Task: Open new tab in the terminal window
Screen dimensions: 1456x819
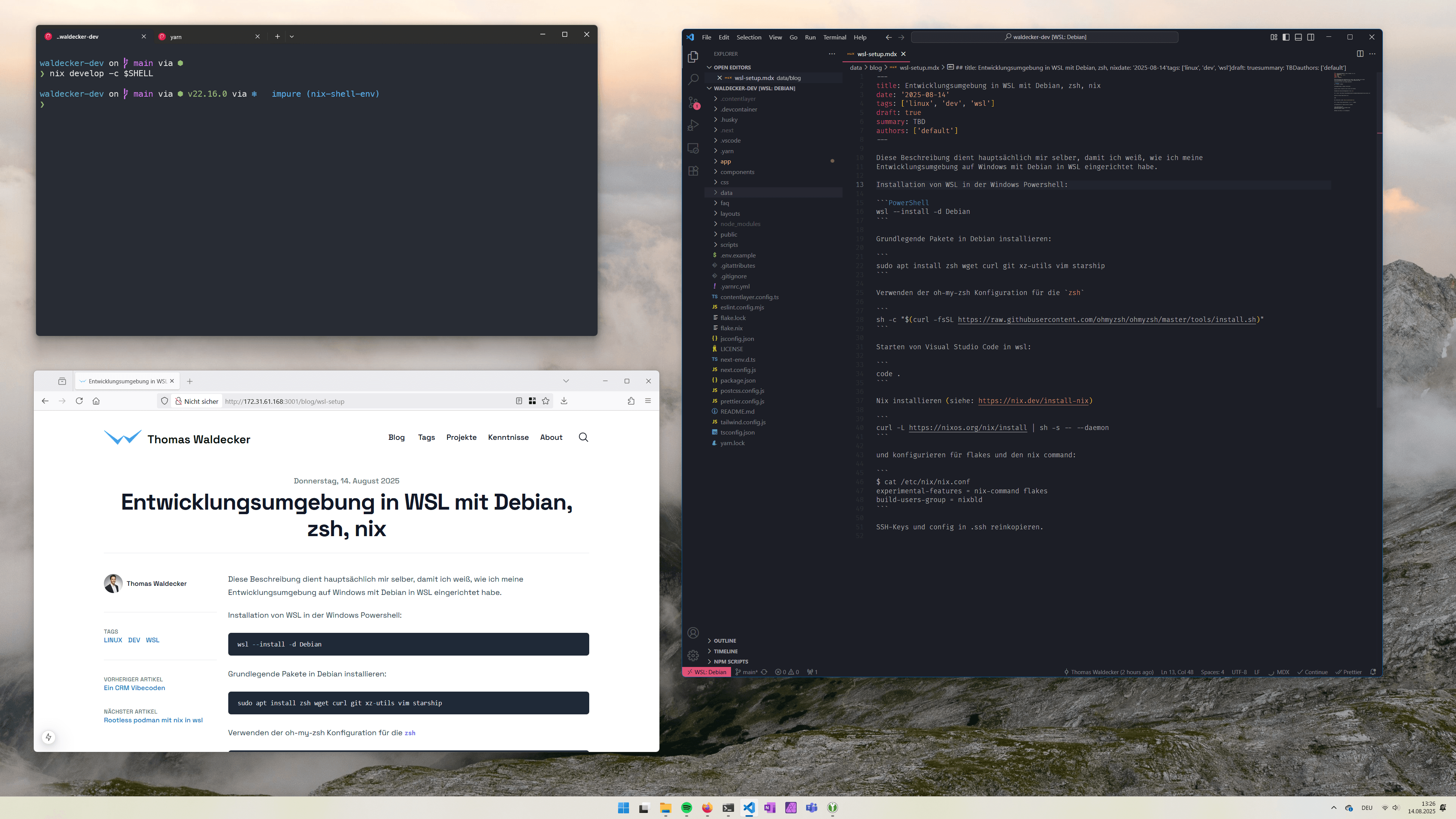Action: pos(277,36)
